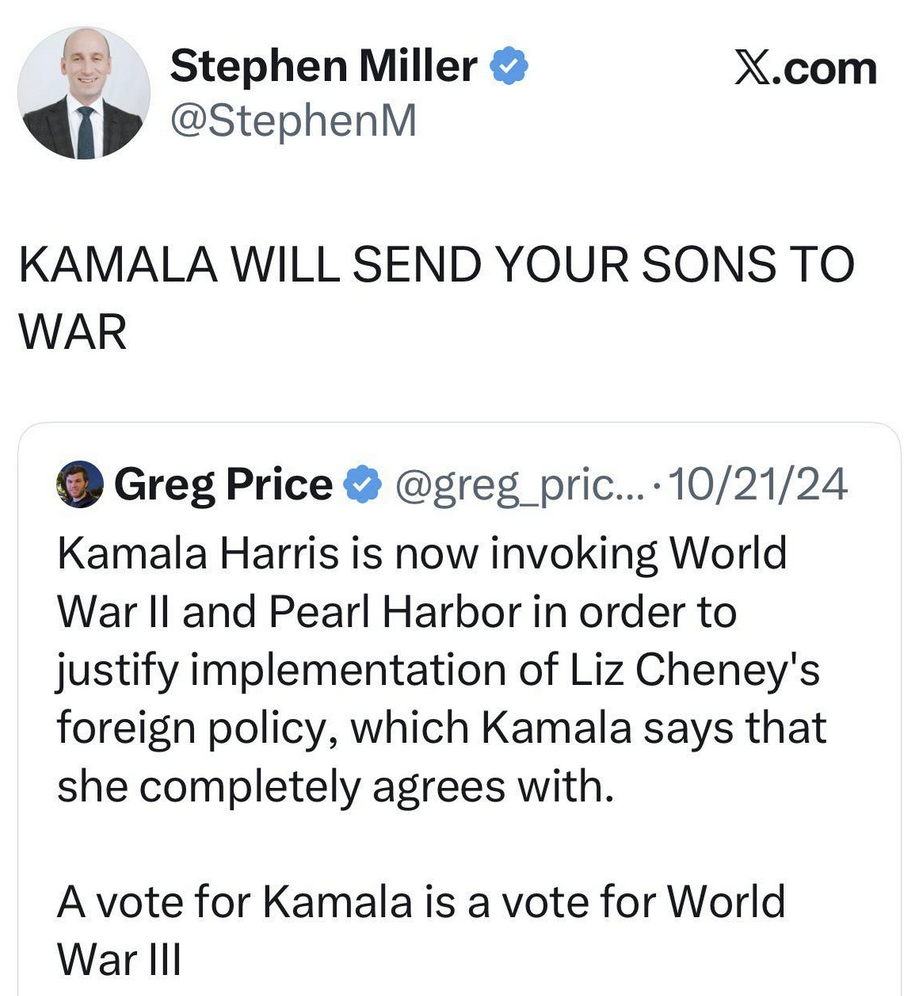Open the @StephenM handle
Viewport: 914px width, 996px height.
[x=292, y=121]
